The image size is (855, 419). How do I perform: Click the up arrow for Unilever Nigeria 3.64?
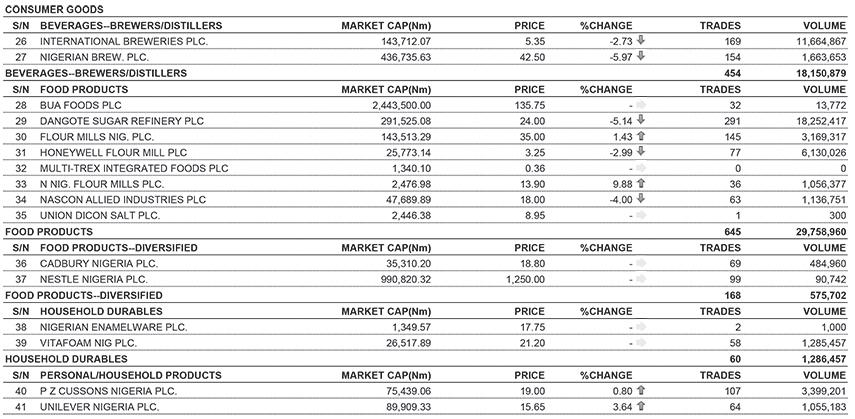pyautogui.click(x=641, y=407)
